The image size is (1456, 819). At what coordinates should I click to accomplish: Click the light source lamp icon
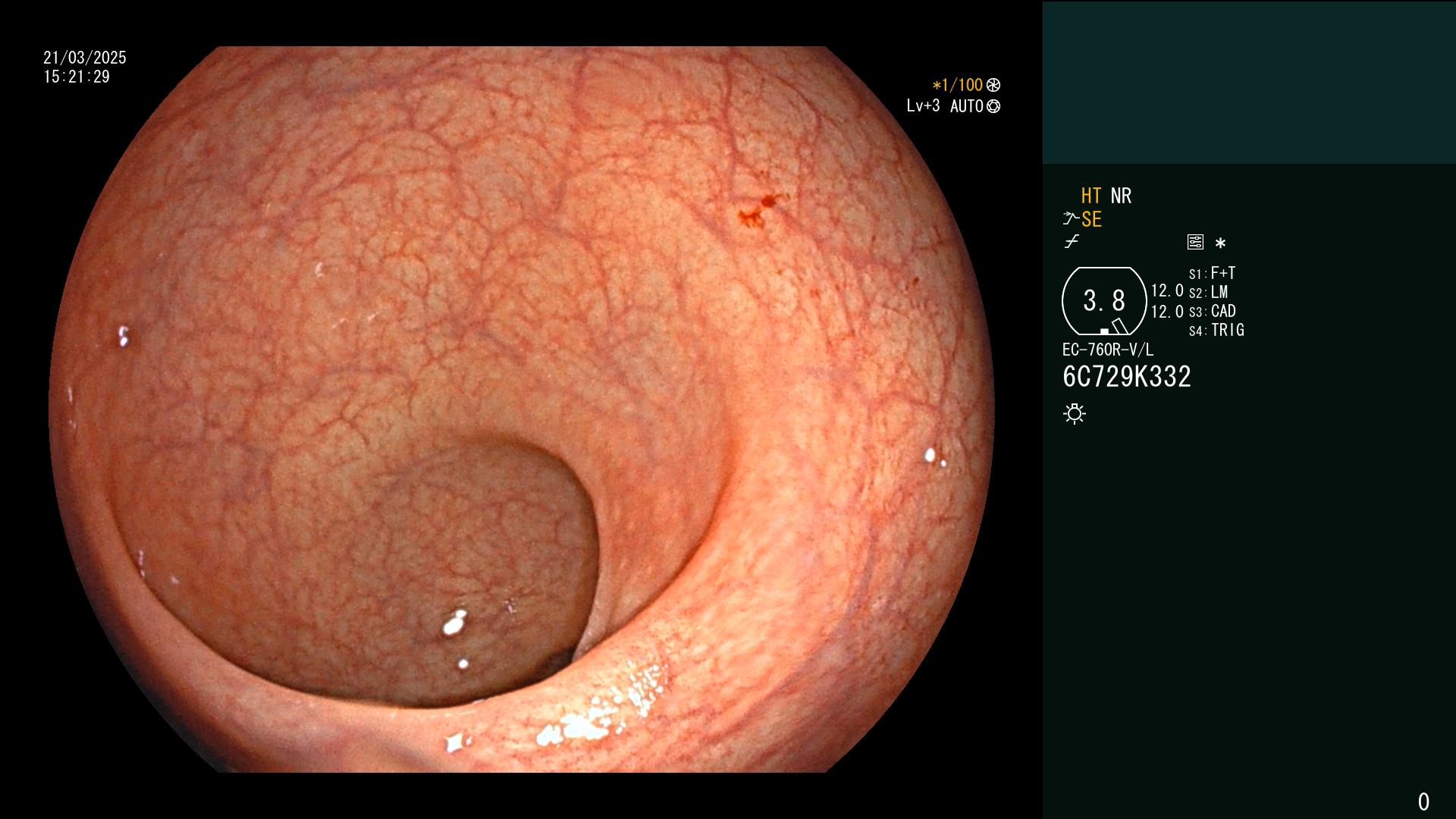[1075, 414]
